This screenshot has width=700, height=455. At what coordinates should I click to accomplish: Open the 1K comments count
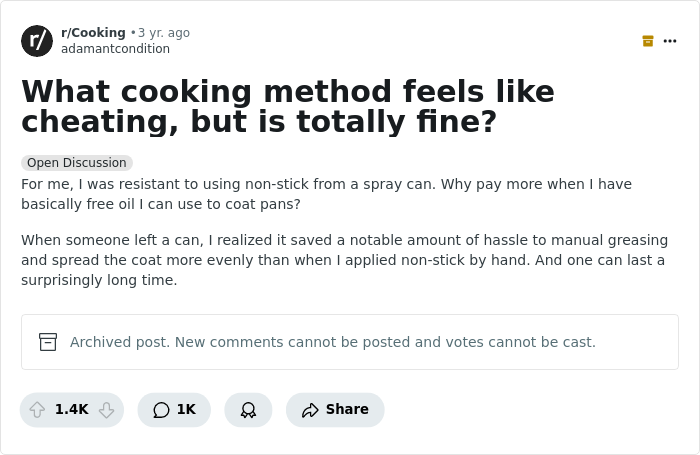click(x=186, y=410)
